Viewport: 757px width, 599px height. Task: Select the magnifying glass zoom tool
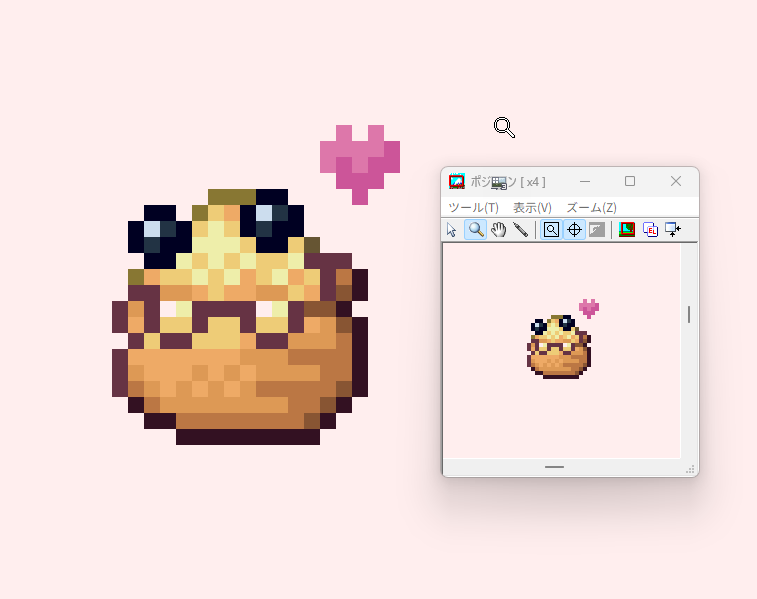(476, 230)
